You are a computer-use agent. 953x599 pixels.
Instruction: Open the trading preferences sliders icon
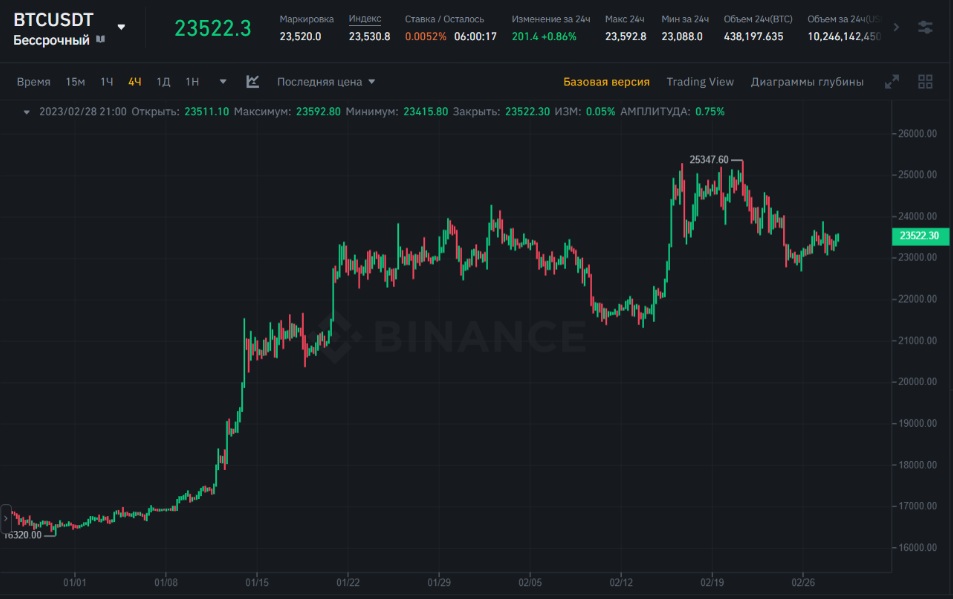925,28
